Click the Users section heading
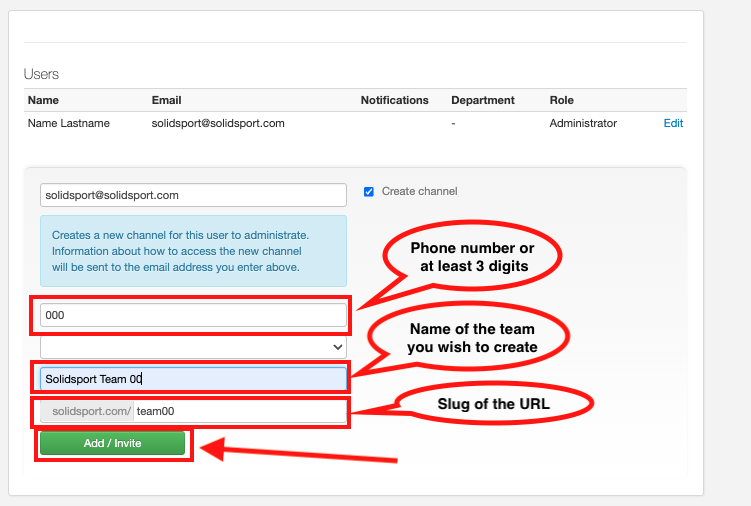 pyautogui.click(x=41, y=74)
